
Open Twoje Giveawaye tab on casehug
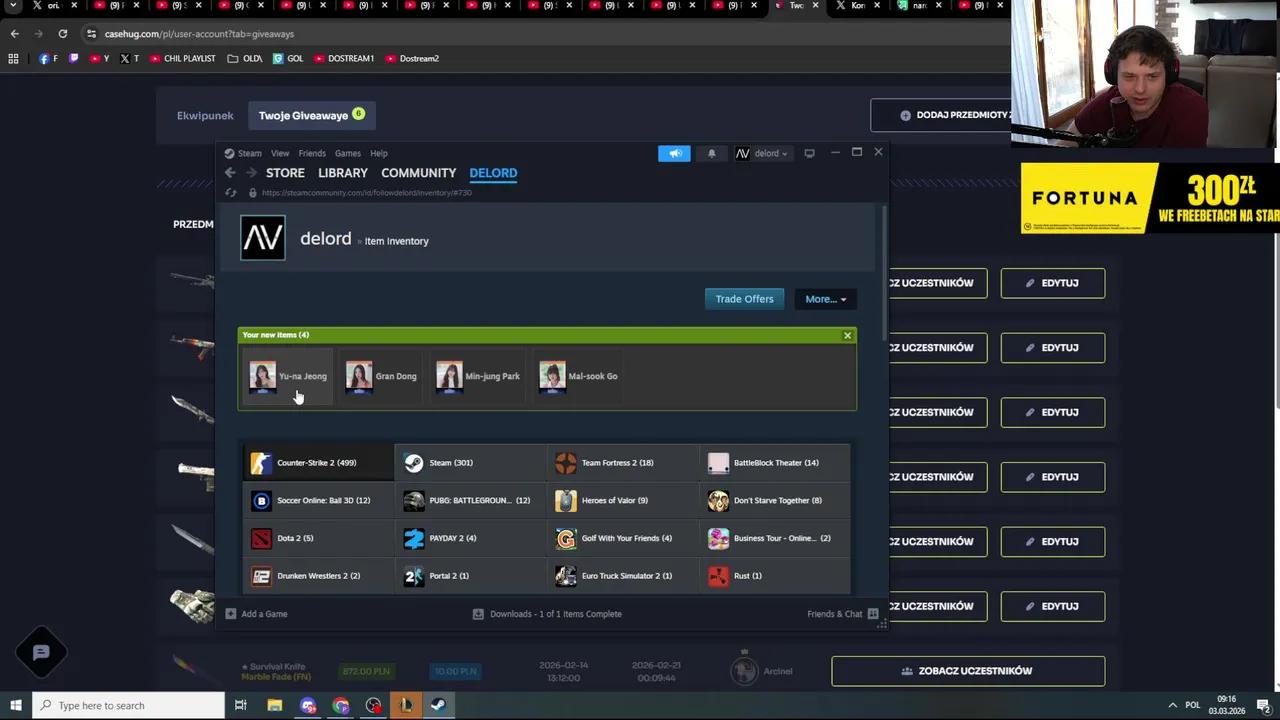311,115
